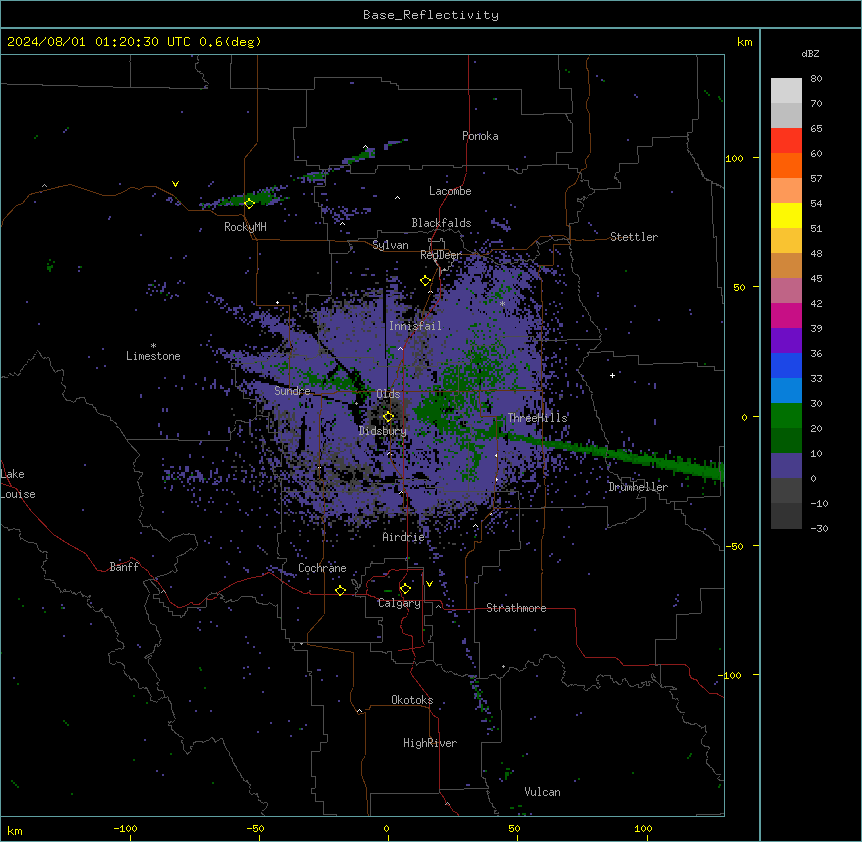The image size is (862, 842).
Task: Click the Strathmore label
Action: (x=516, y=608)
